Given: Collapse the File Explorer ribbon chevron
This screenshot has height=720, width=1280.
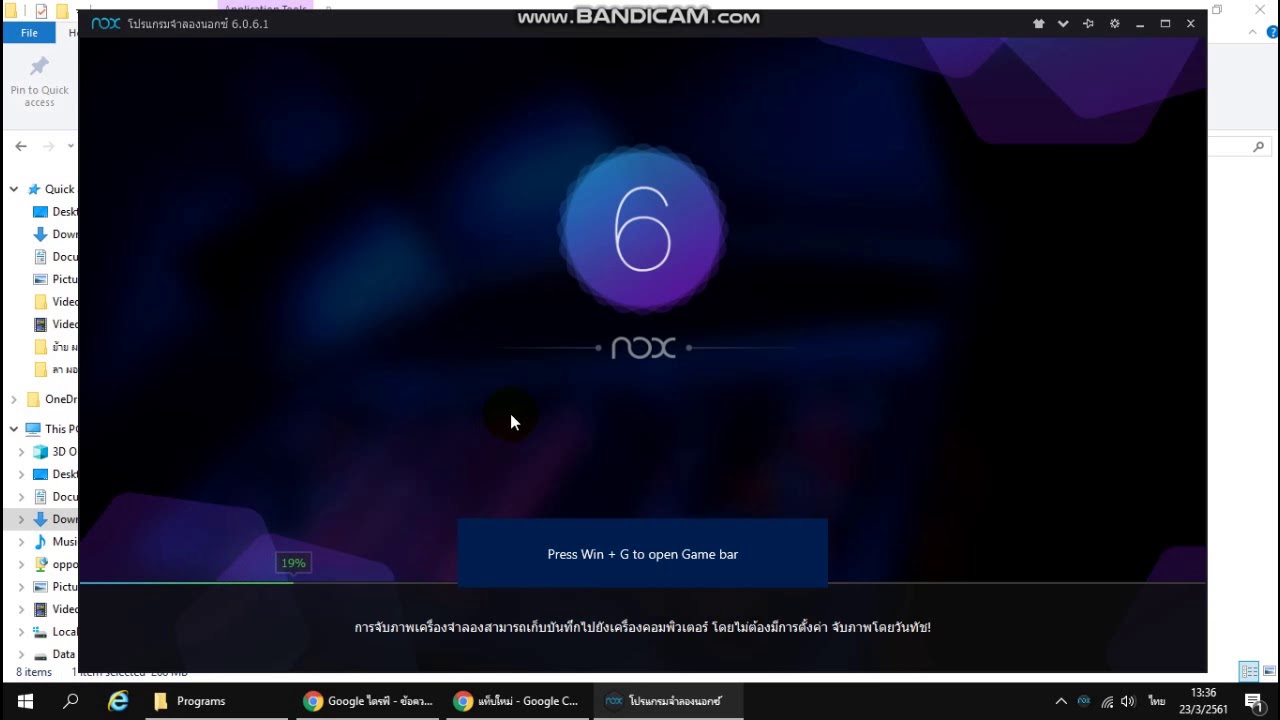Looking at the screenshot, I should coord(1253,32).
